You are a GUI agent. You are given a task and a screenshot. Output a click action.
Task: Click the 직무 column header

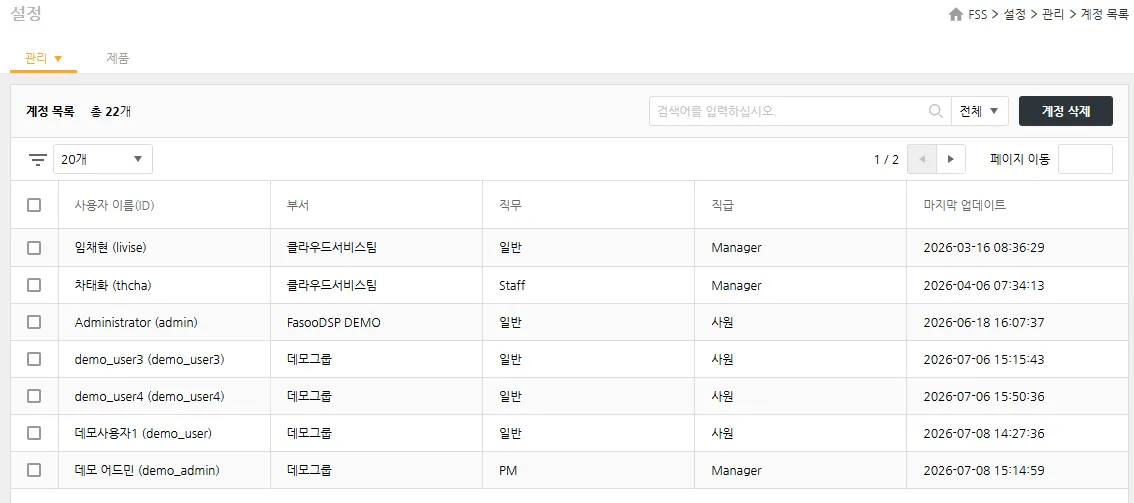pyautogui.click(x=511, y=205)
